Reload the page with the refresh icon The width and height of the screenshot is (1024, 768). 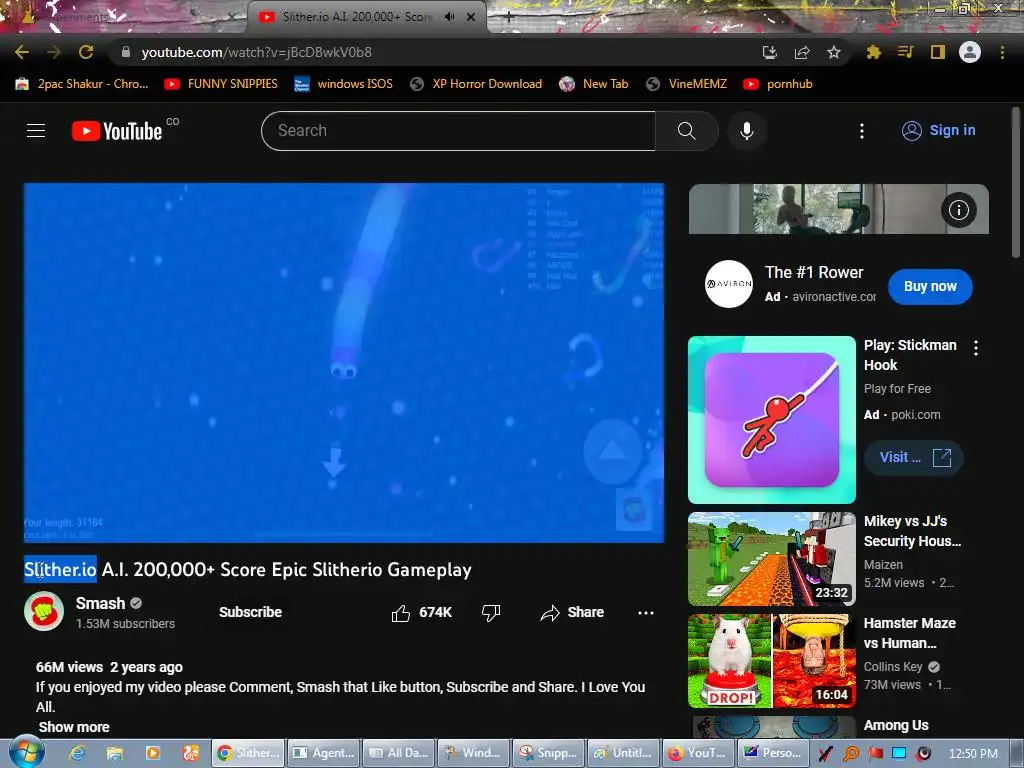click(x=86, y=52)
